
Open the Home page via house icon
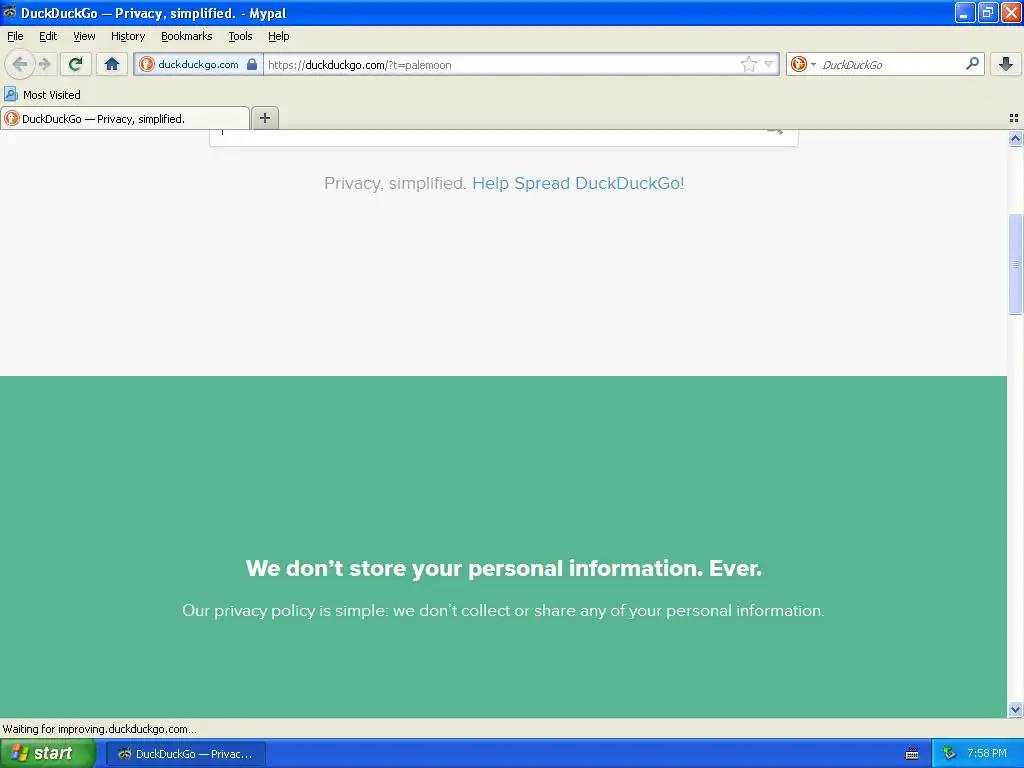[112, 64]
